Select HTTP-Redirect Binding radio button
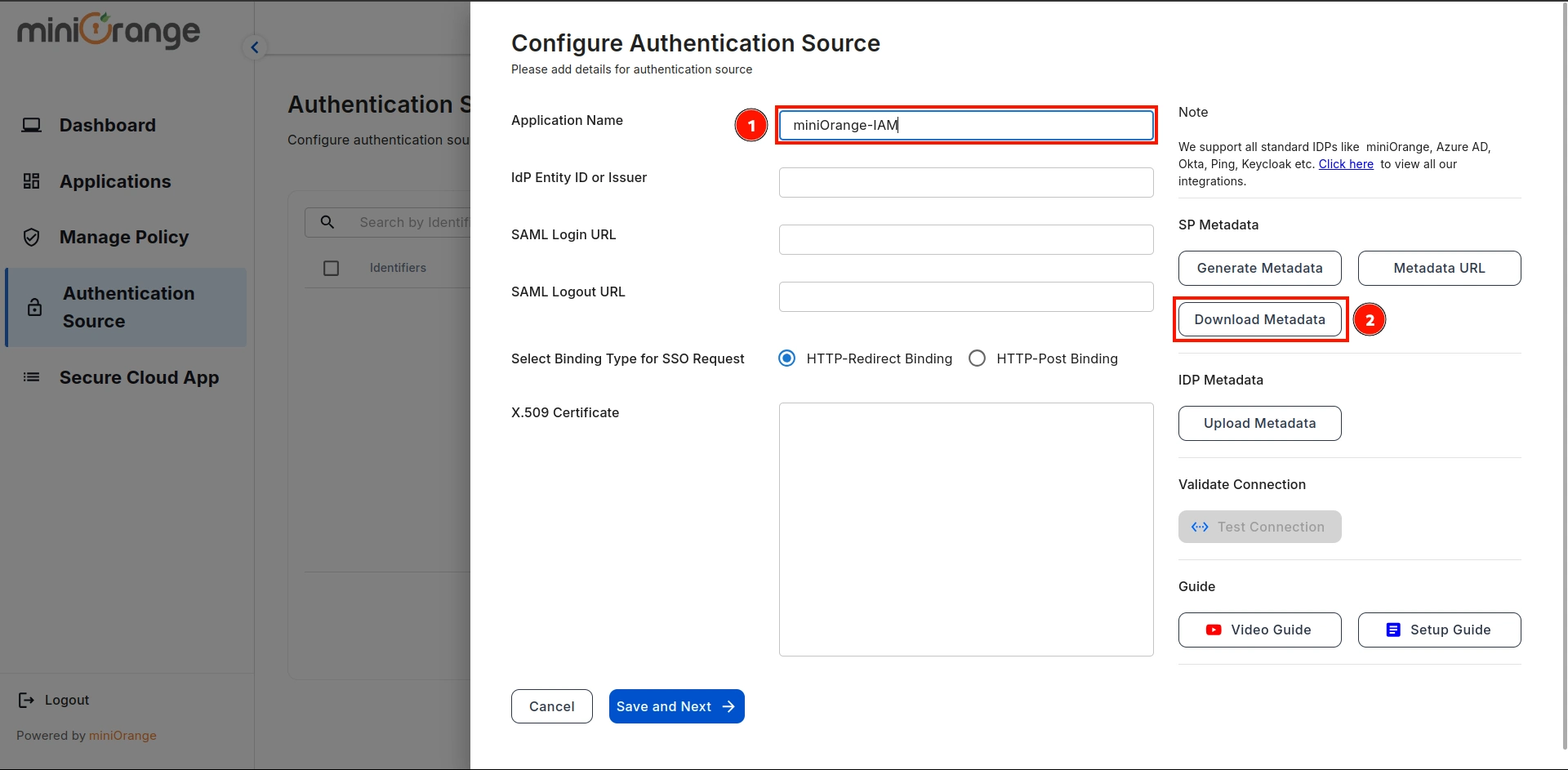 click(786, 358)
